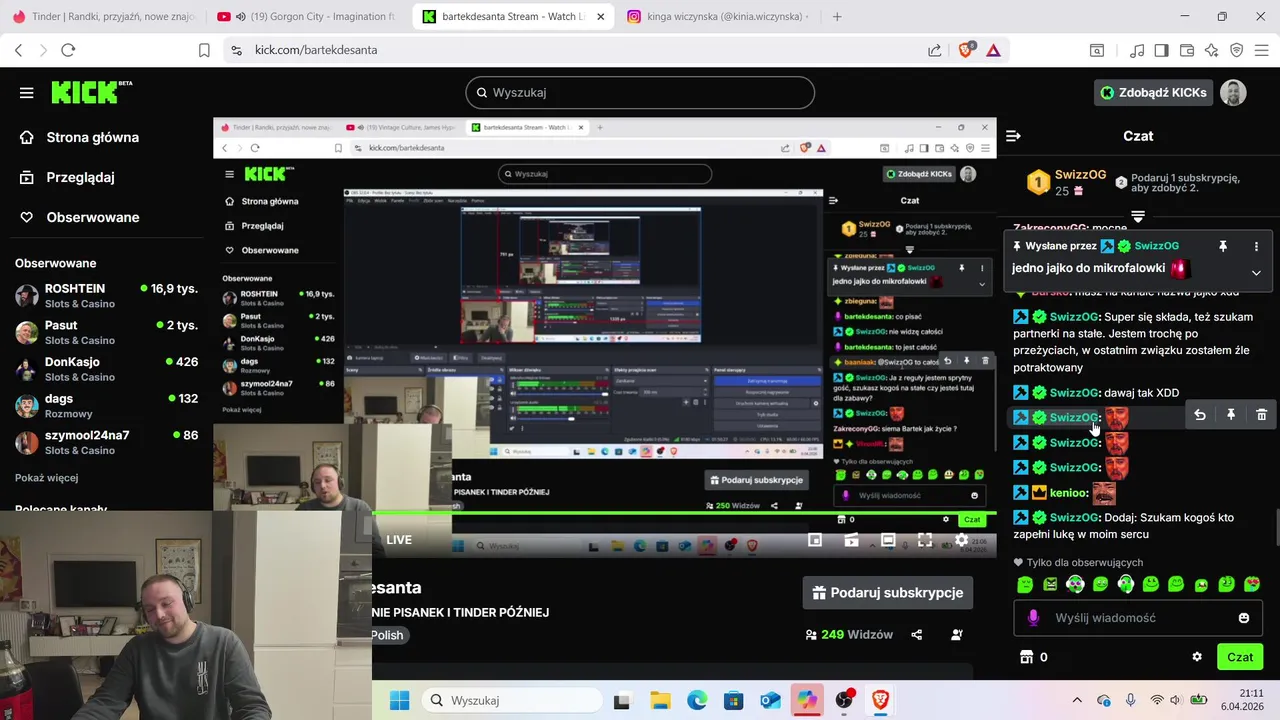This screenshot has height=720, width=1280.
Task: Open Obserwowane heart item in sidebar
Action: pyautogui.click(x=92, y=217)
